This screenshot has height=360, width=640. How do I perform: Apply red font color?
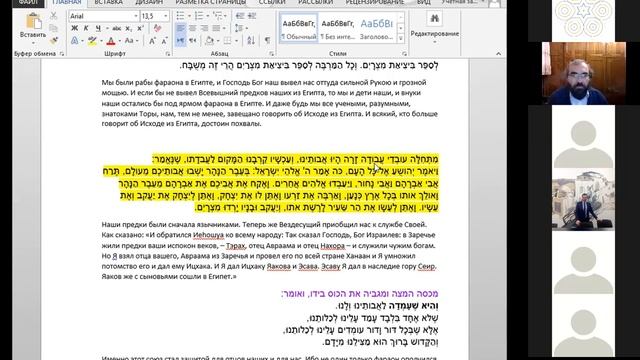click(111, 40)
